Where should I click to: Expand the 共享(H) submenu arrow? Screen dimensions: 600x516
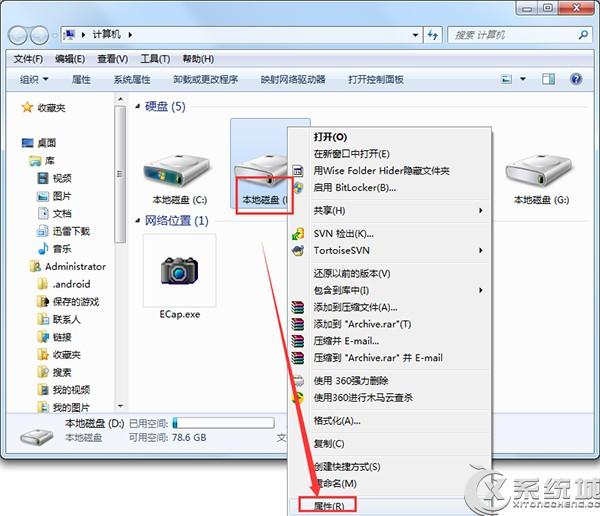pyautogui.click(x=481, y=211)
